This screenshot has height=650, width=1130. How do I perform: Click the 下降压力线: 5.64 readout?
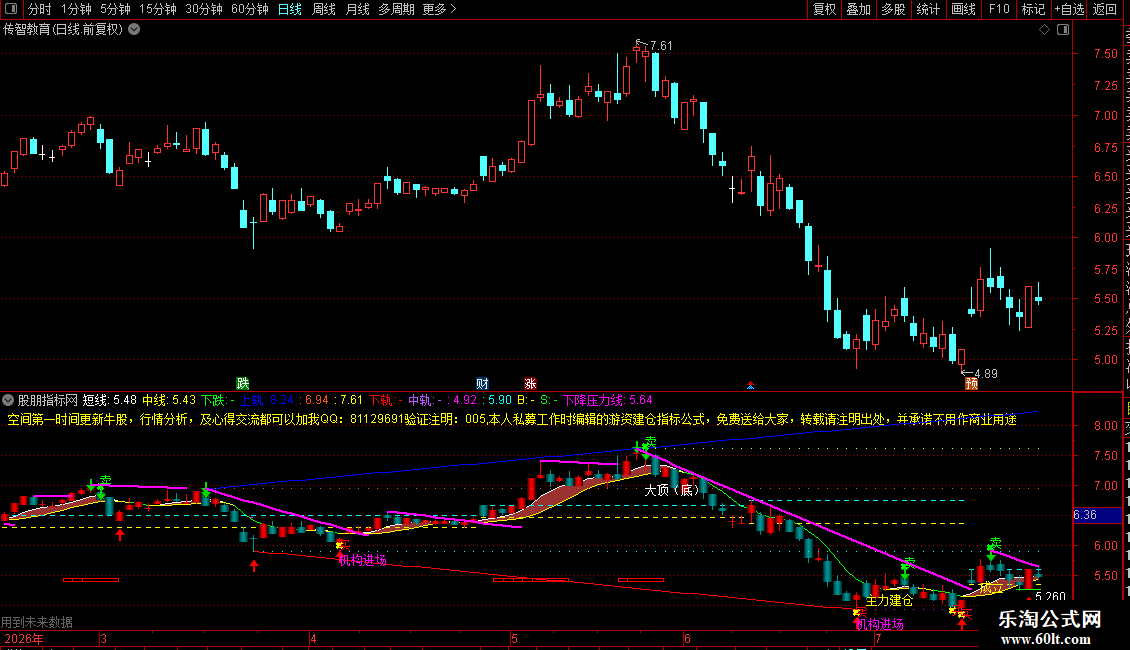point(608,400)
